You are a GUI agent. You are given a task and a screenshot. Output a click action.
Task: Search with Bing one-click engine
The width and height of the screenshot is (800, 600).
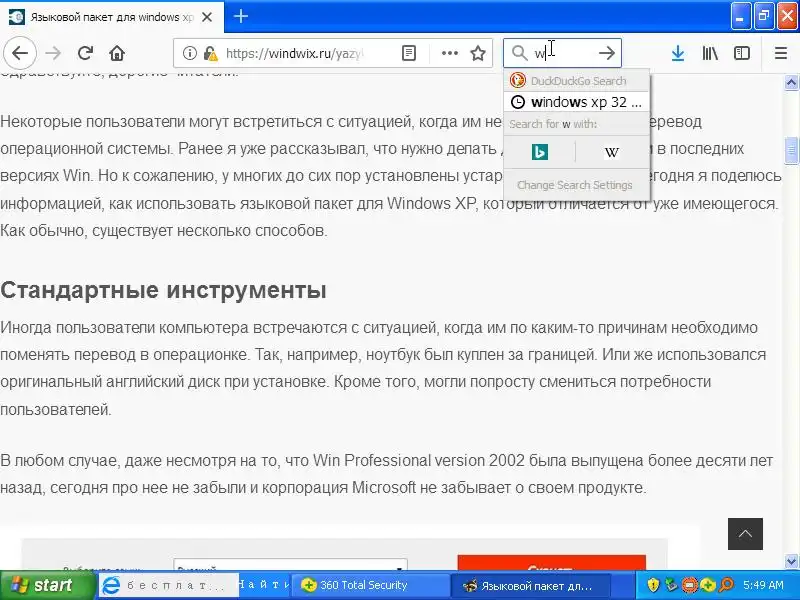540,152
